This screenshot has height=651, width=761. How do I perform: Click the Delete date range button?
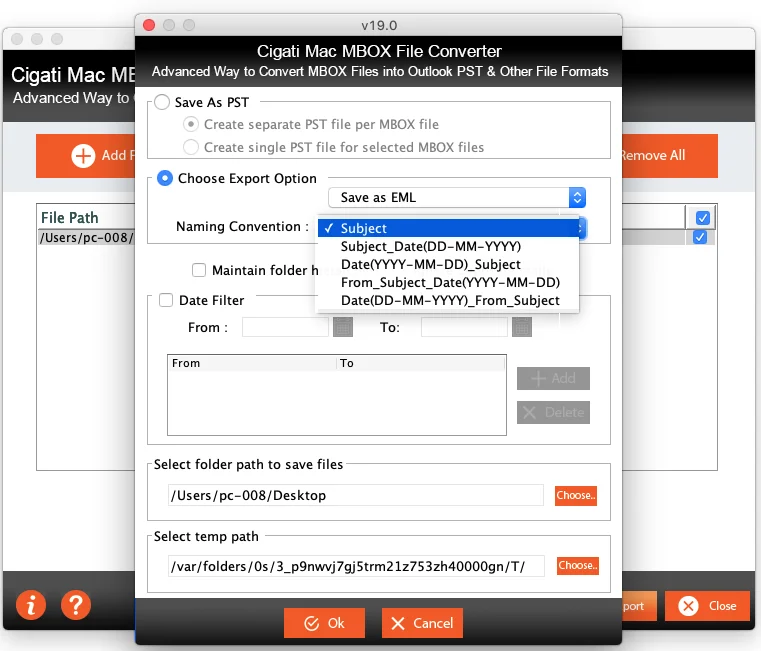(x=553, y=412)
